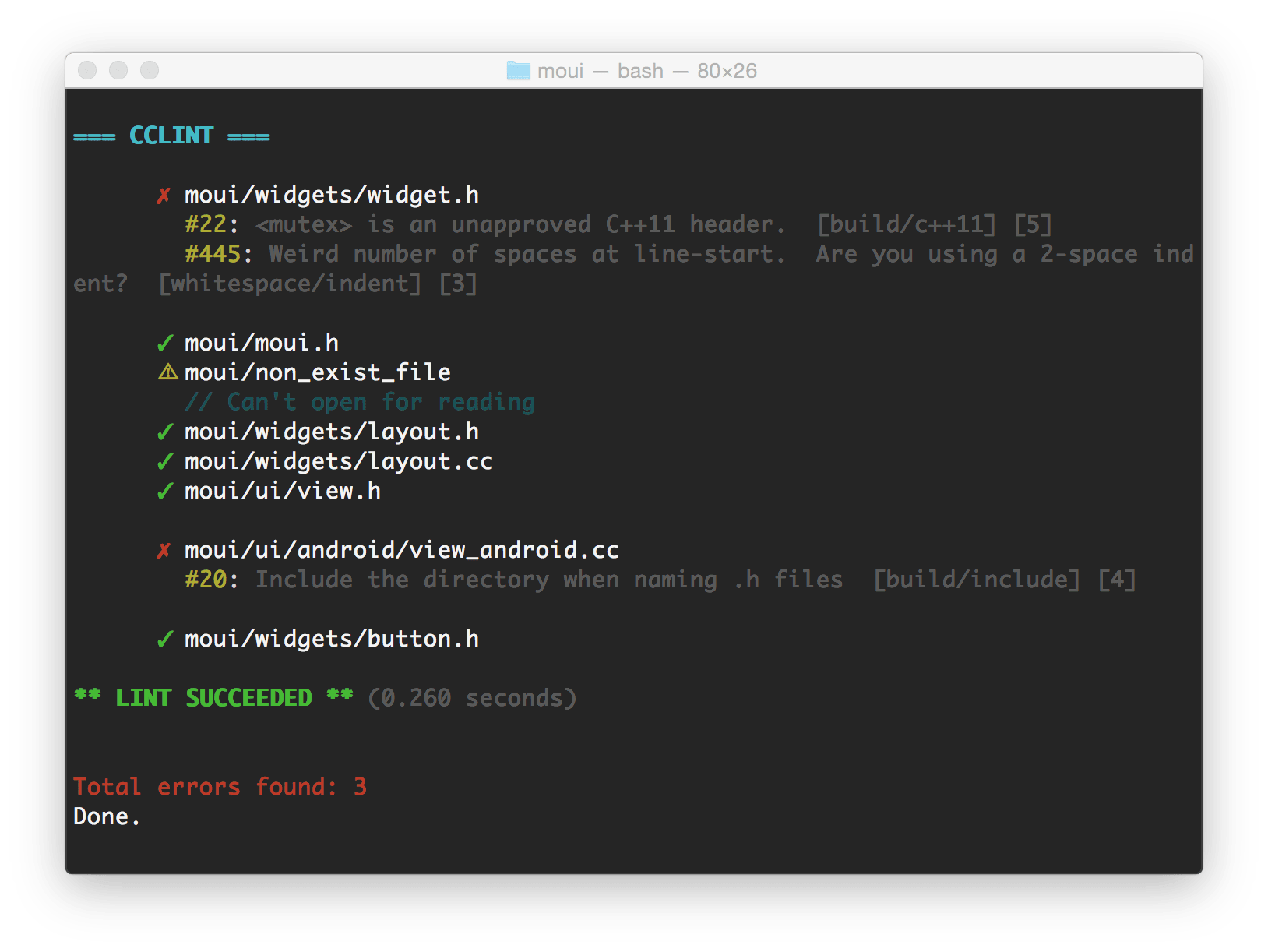This screenshot has height=952, width=1268.
Task: Click the green check beside moui/widgets/button.h
Action: (x=164, y=640)
